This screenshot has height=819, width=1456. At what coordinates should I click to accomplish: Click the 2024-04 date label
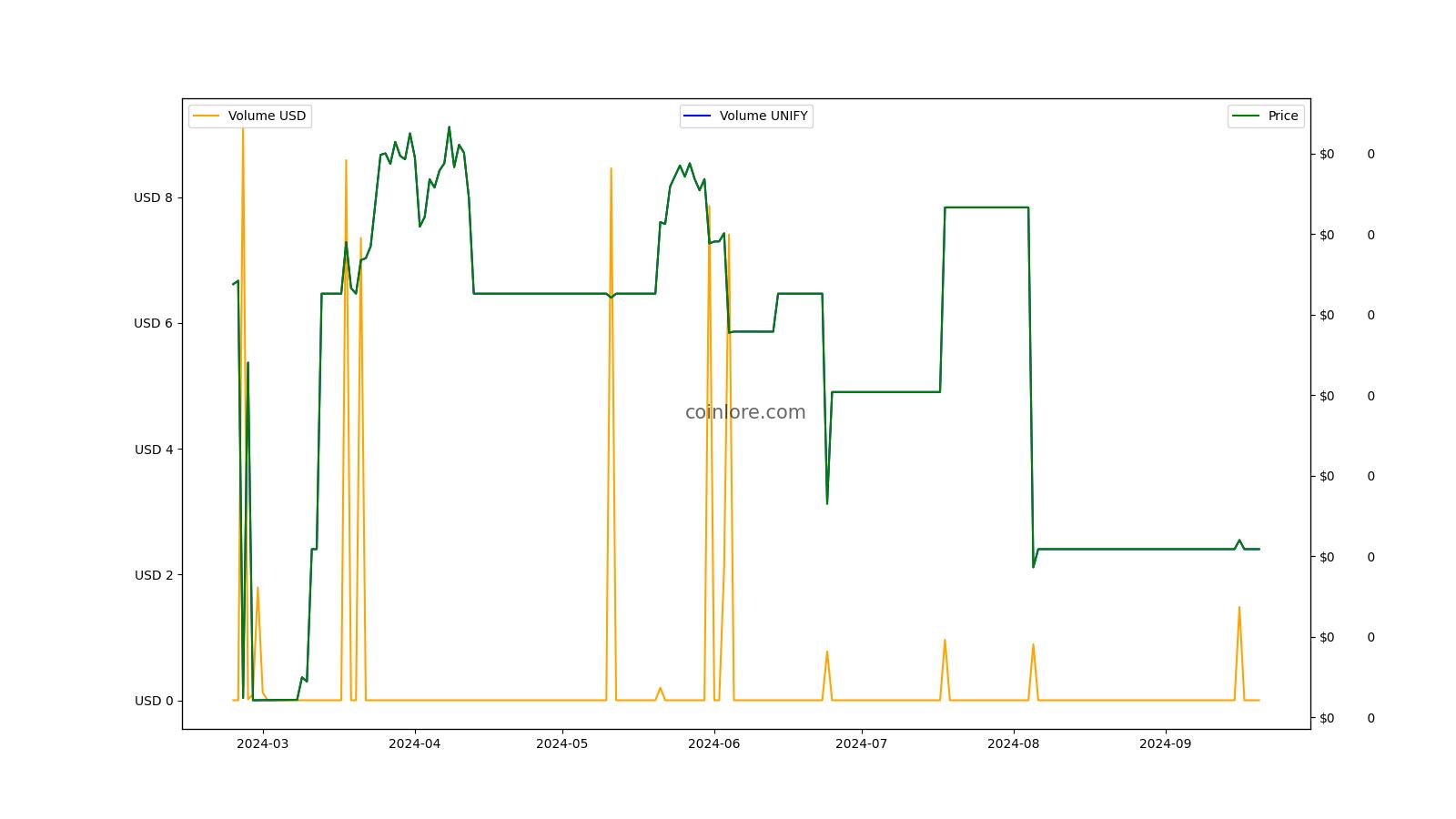(414, 743)
